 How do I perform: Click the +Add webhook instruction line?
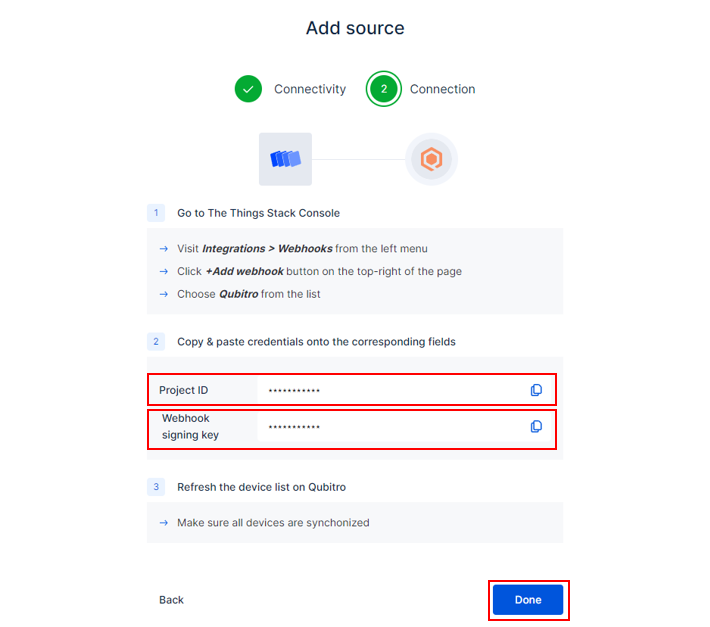[320, 271]
